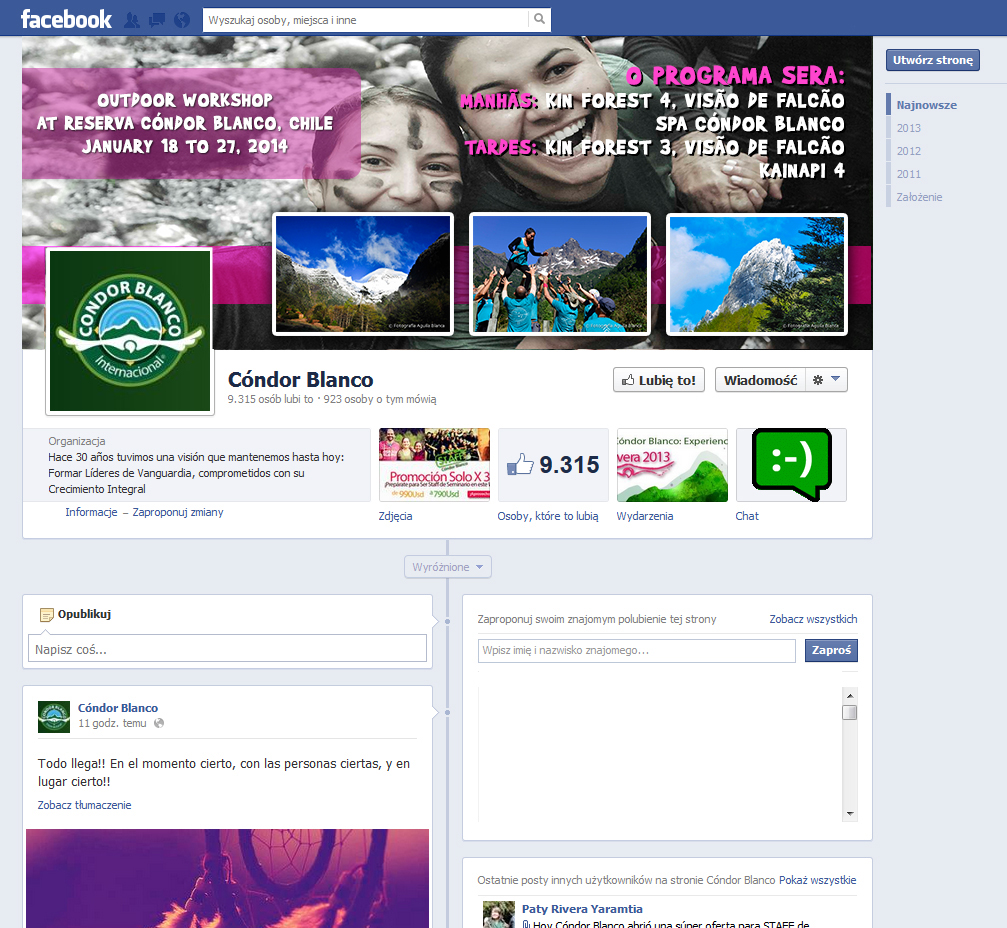The width and height of the screenshot is (1007, 928).
Task: Click the 923 osoby o tym mówią text
Action: (x=380, y=399)
